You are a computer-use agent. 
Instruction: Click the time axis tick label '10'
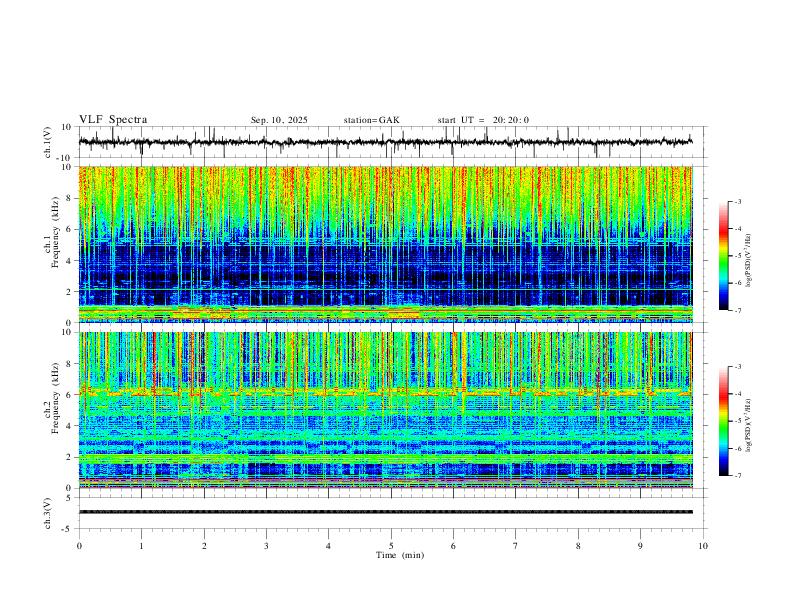click(703, 546)
